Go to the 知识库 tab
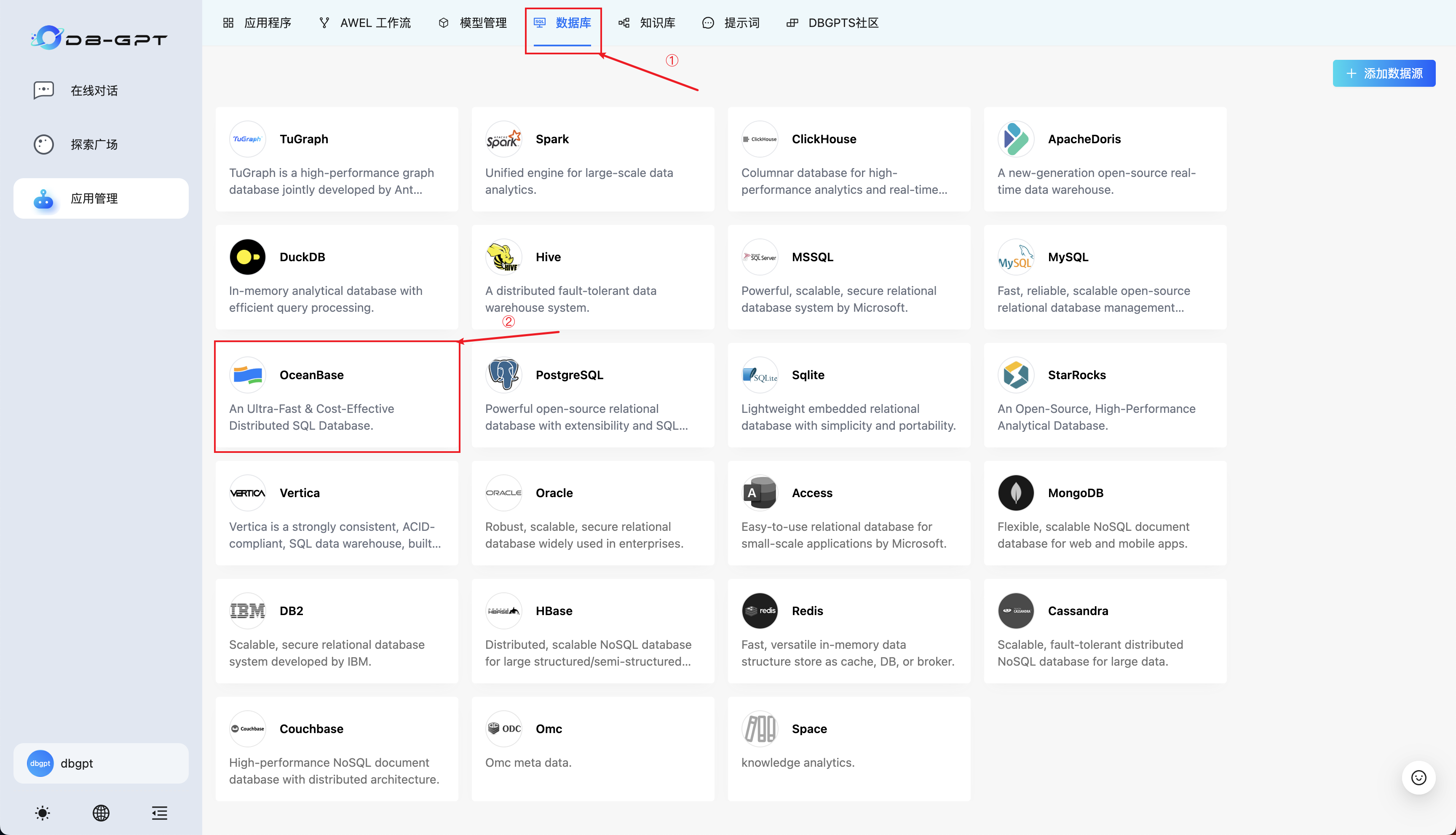This screenshot has width=1456, height=835. coord(647,23)
